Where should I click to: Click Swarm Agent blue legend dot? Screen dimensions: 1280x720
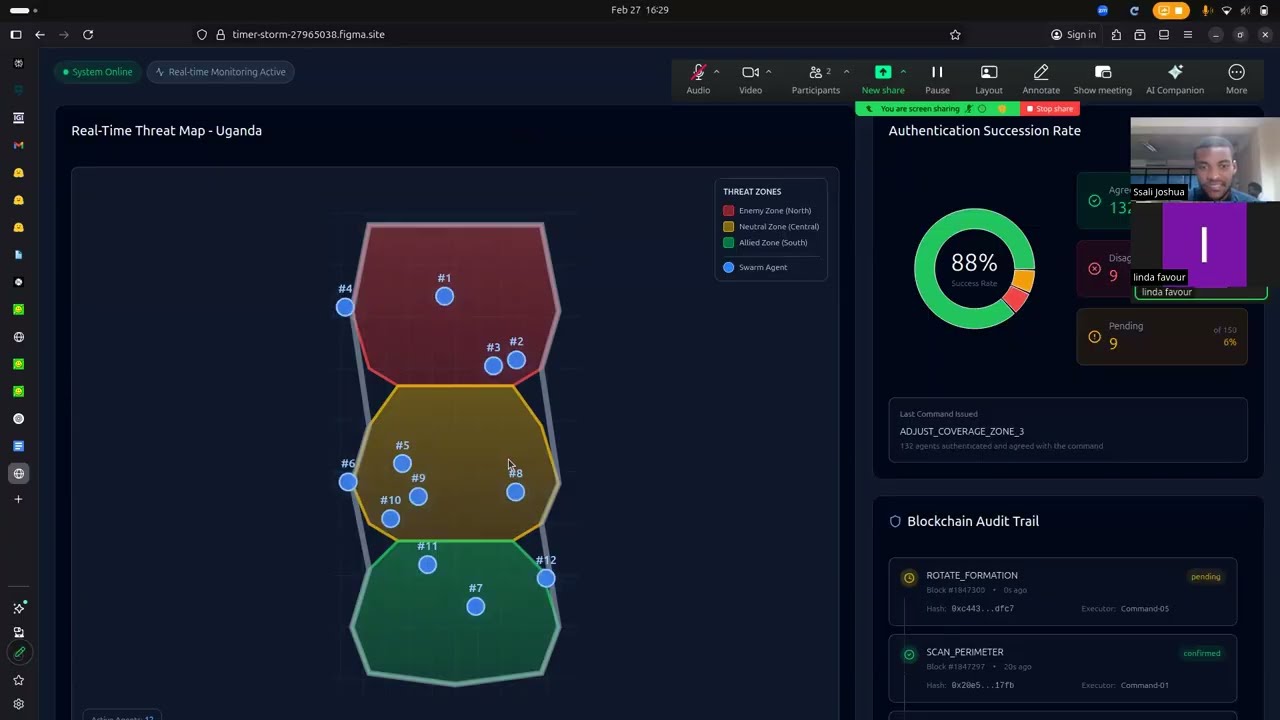click(729, 267)
